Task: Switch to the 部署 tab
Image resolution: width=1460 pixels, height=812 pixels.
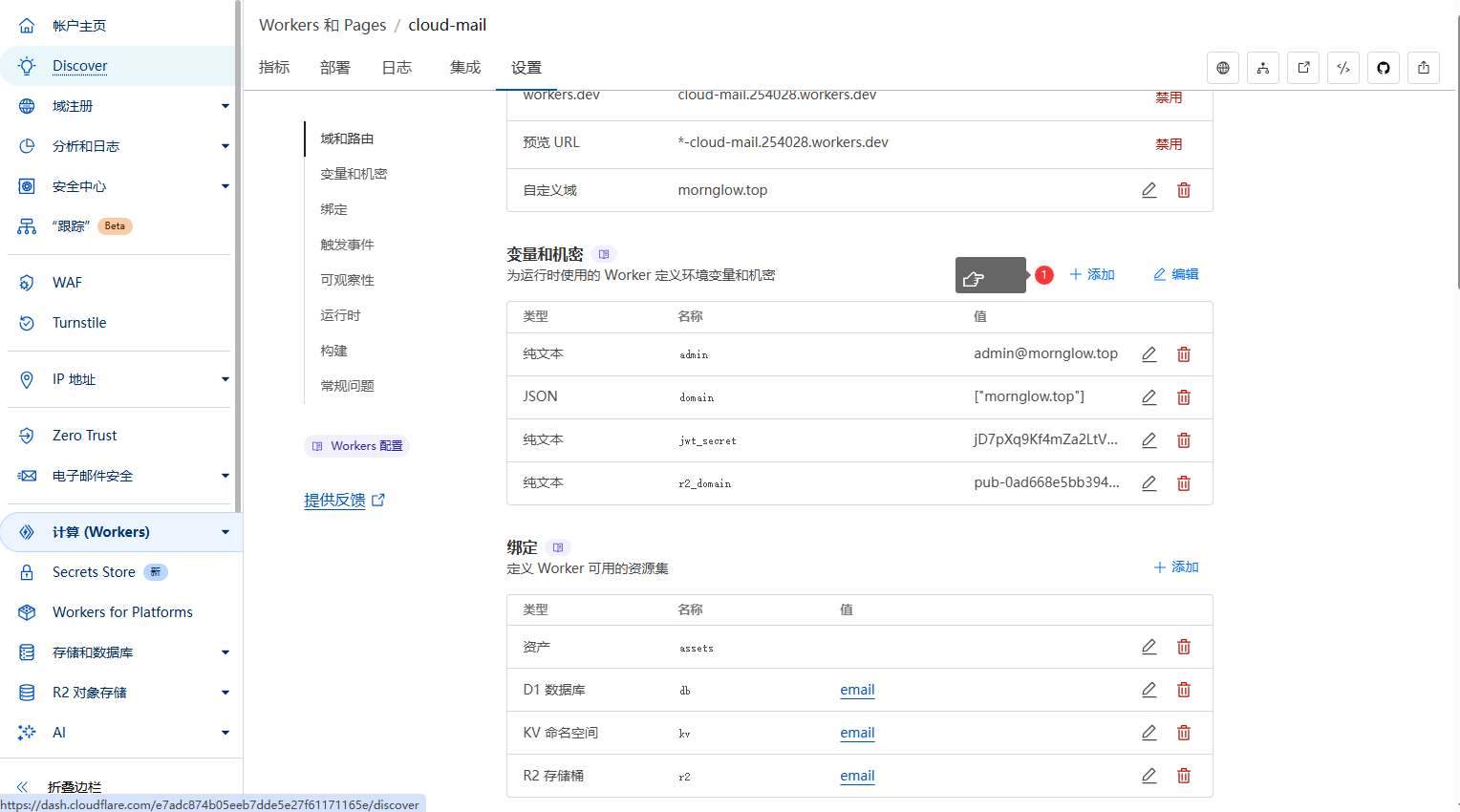Action: pyautogui.click(x=334, y=68)
